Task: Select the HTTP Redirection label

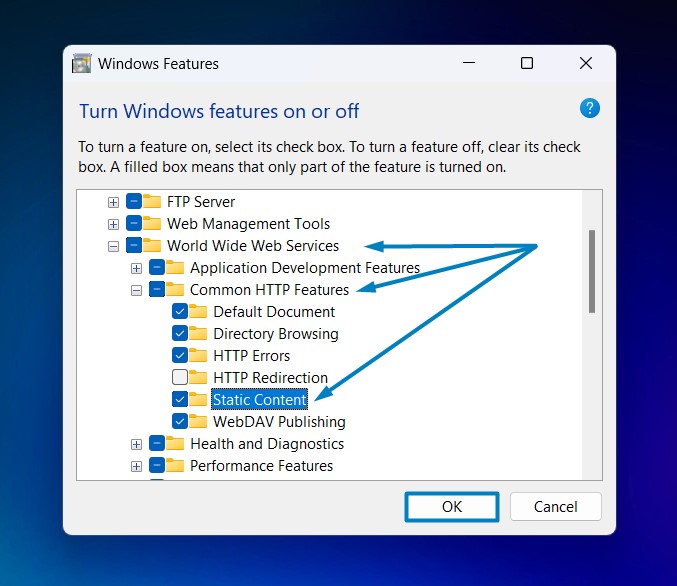Action: (271, 378)
